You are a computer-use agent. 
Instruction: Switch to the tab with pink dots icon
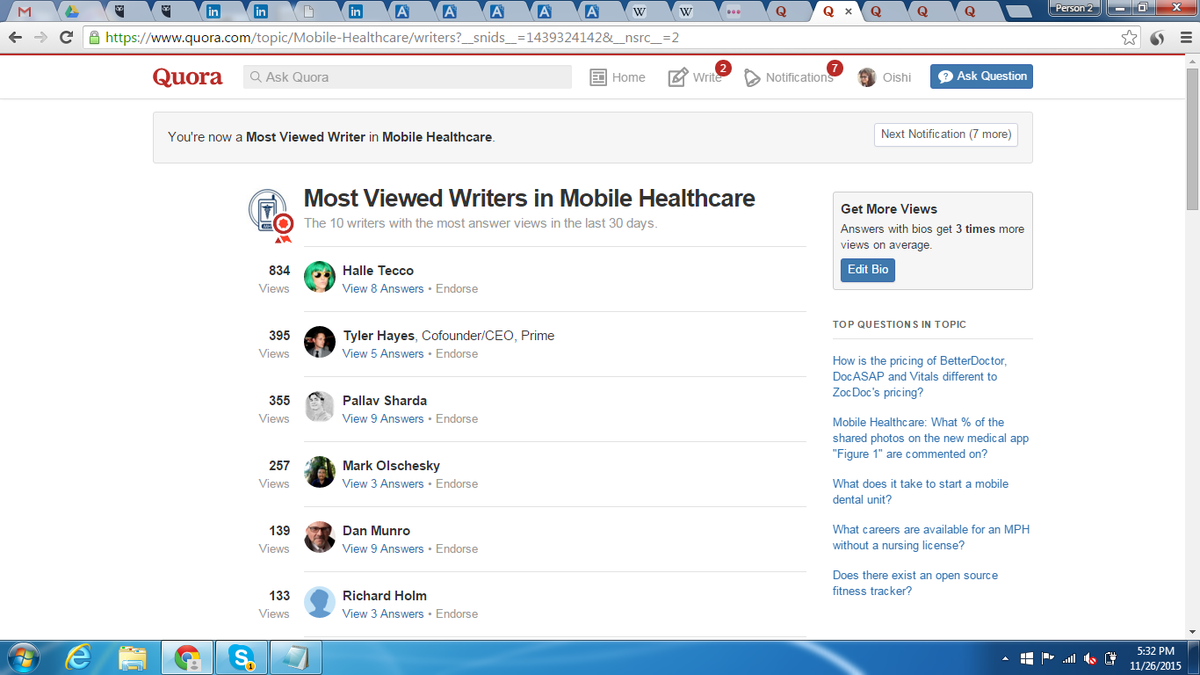pyautogui.click(x=733, y=12)
